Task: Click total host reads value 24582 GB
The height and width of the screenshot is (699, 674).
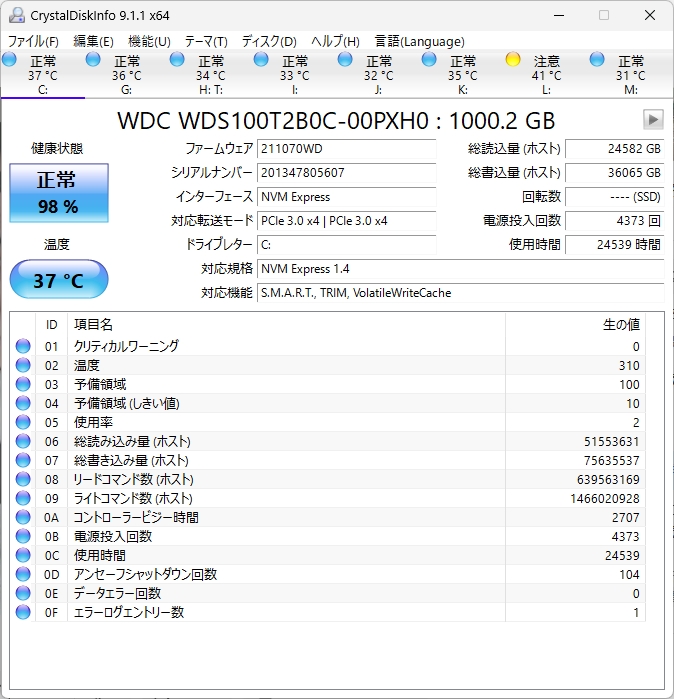Action: pos(615,149)
